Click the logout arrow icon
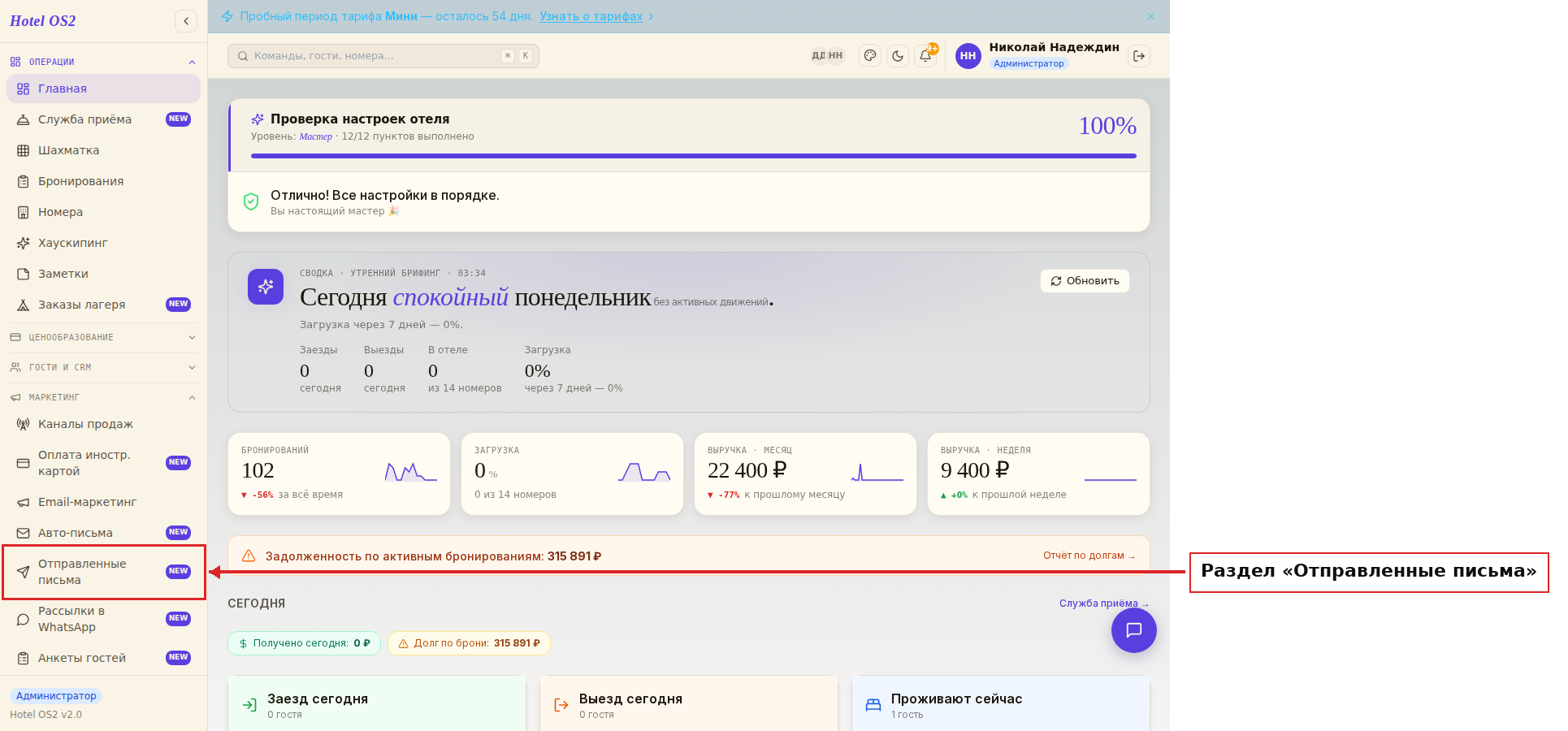 (1139, 56)
